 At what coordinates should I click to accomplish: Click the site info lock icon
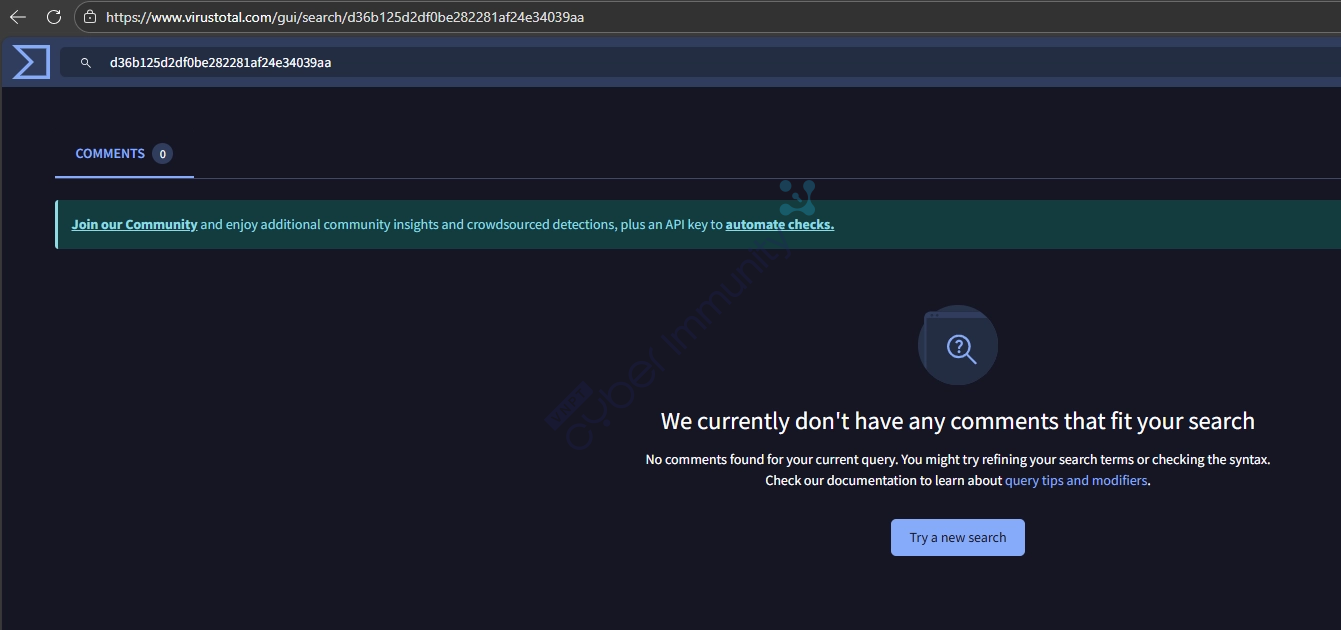pyautogui.click(x=90, y=17)
